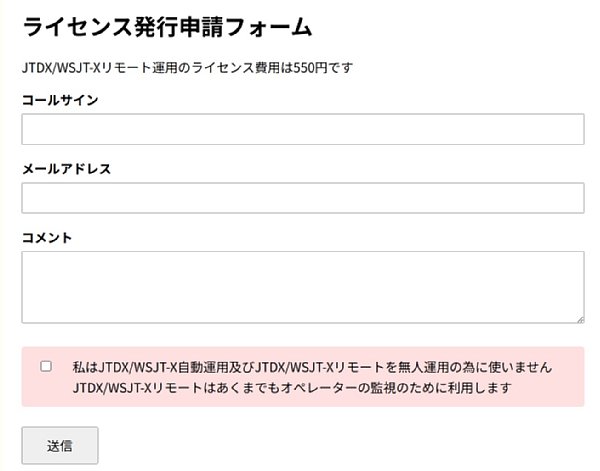Click the コールサイン field label
The image size is (600, 471).
59,99
